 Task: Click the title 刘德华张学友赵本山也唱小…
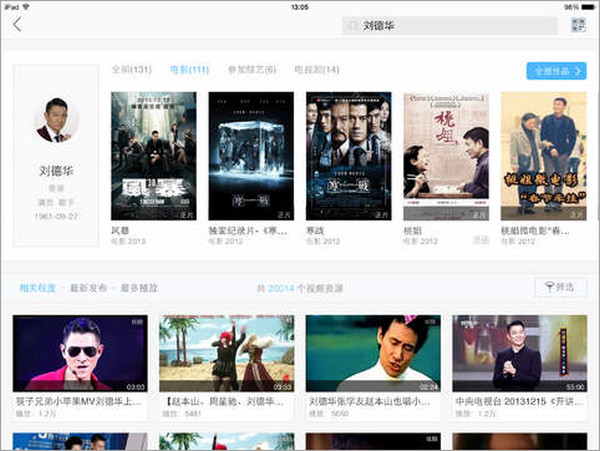click(370, 402)
